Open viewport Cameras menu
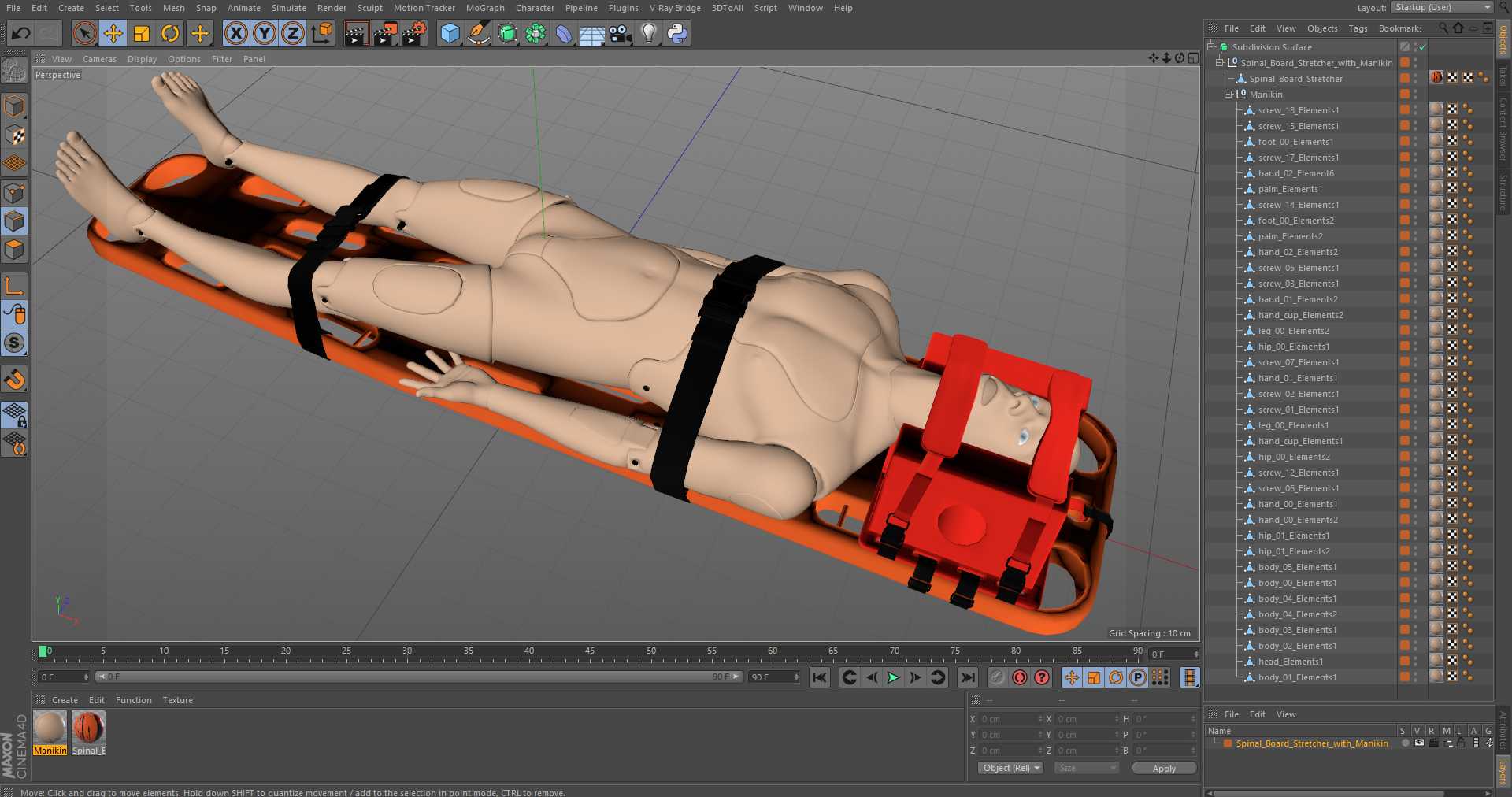1512x797 pixels. pos(99,59)
